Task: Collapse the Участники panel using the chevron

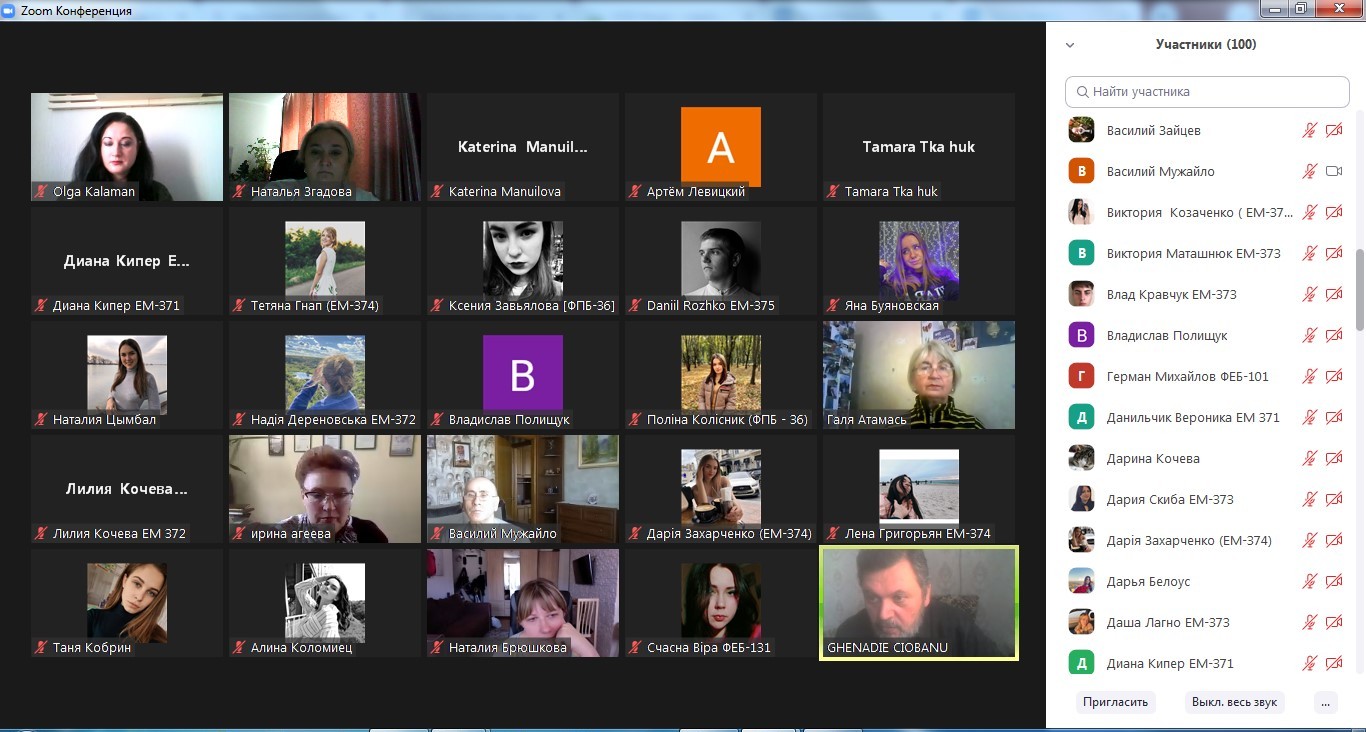Action: 1070,45
